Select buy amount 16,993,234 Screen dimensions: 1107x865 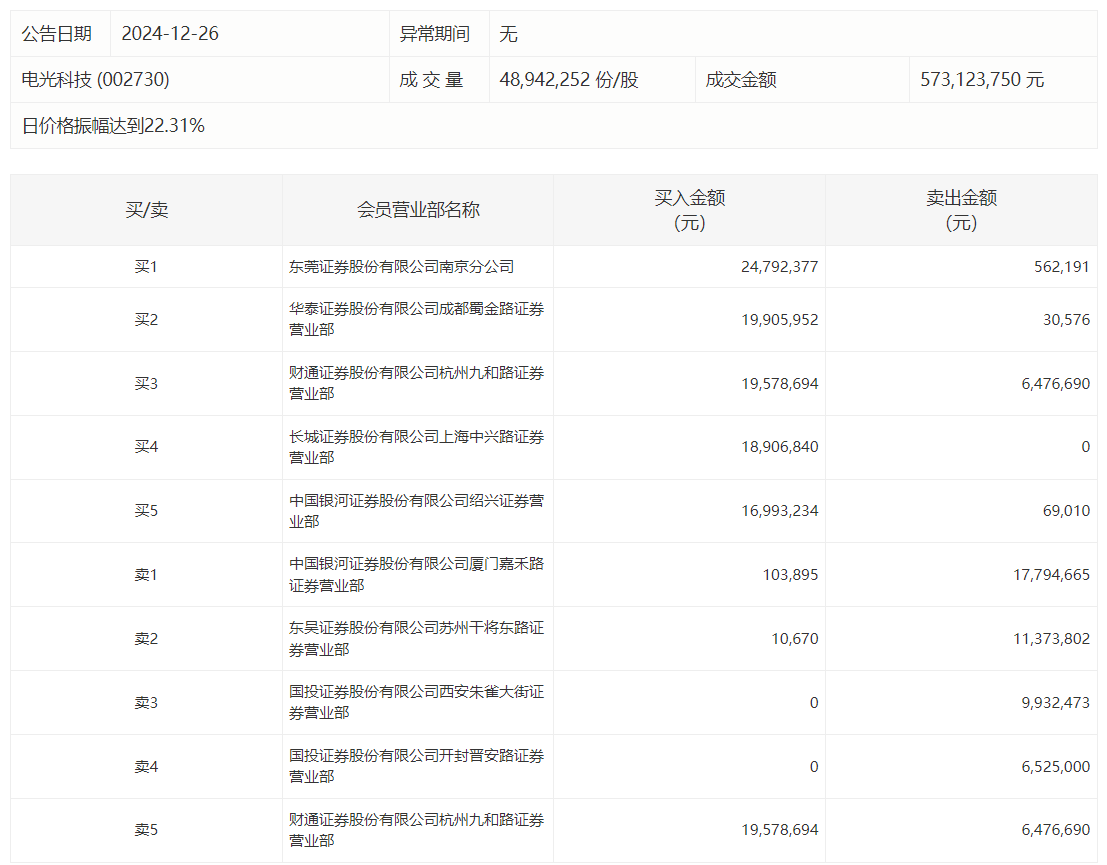click(779, 511)
